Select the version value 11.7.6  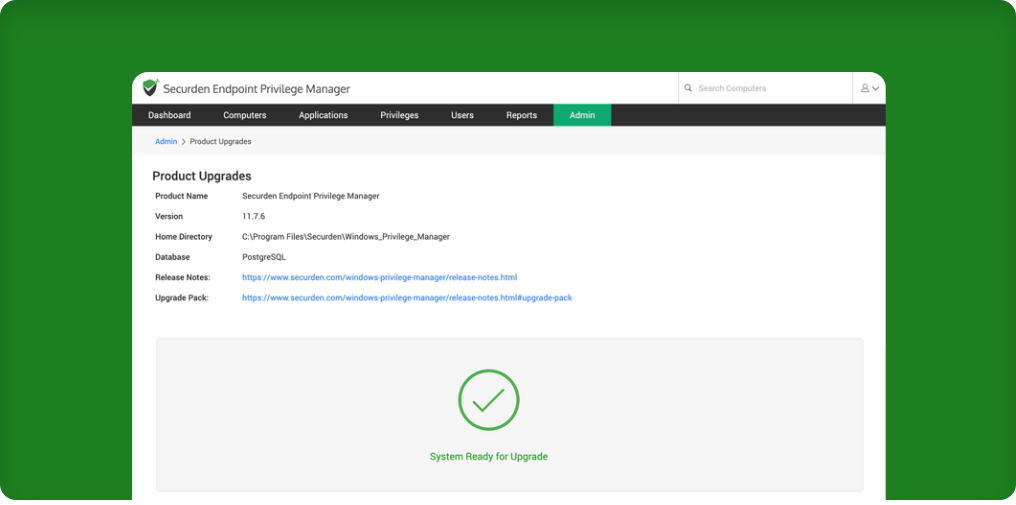coord(253,217)
